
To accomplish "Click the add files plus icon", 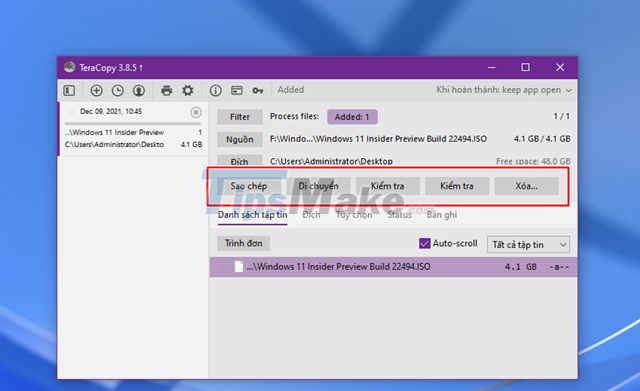I will (96, 90).
